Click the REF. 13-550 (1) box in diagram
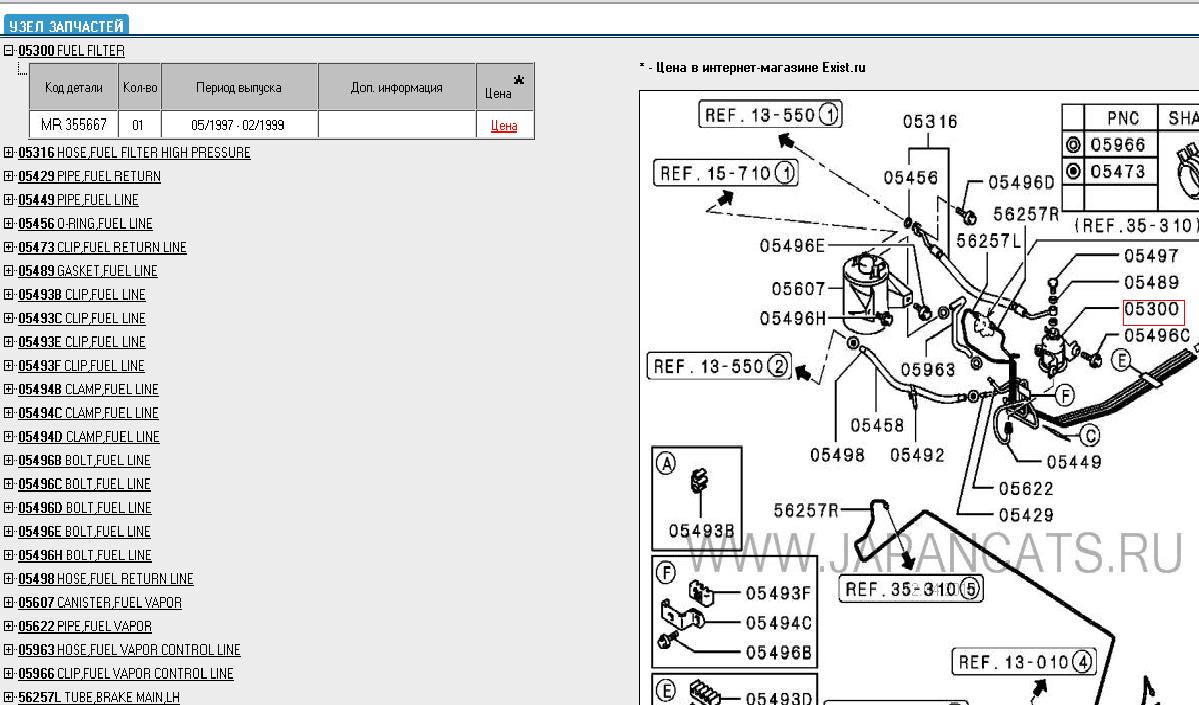 point(770,115)
